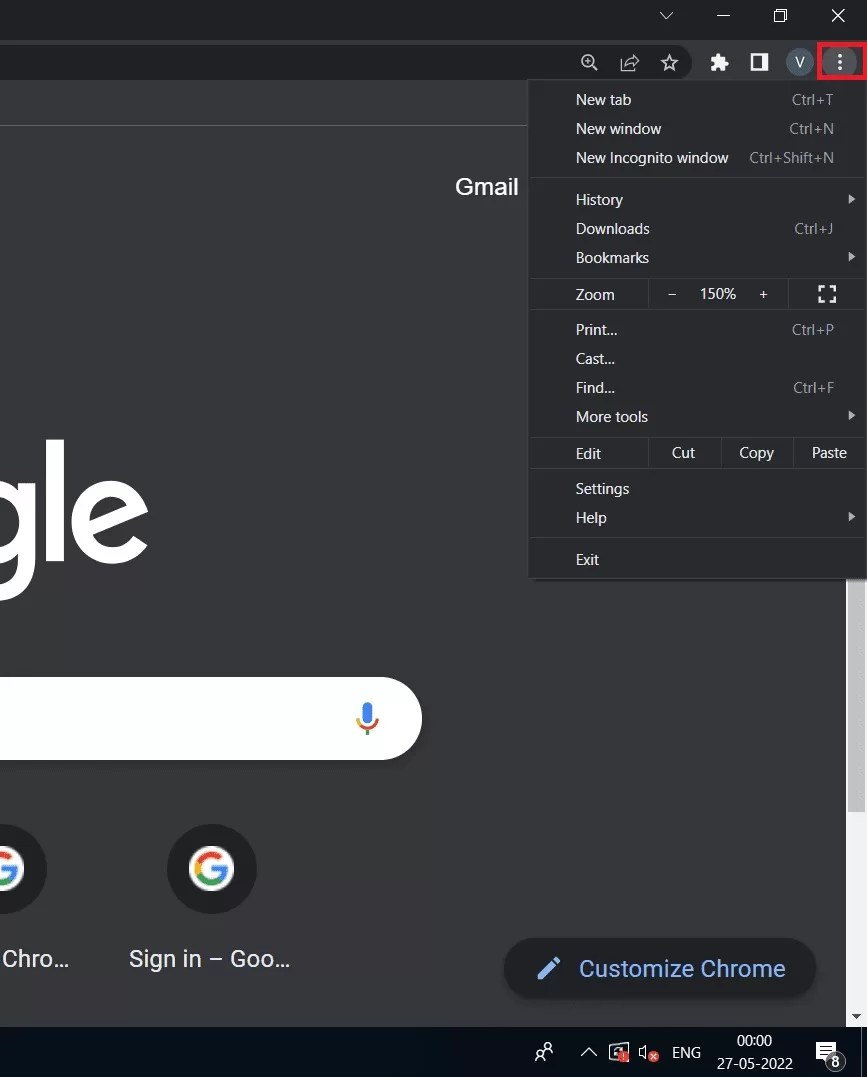Activate voice search microphone icon
Image resolution: width=867 pixels, height=1077 pixels.
[x=367, y=718]
